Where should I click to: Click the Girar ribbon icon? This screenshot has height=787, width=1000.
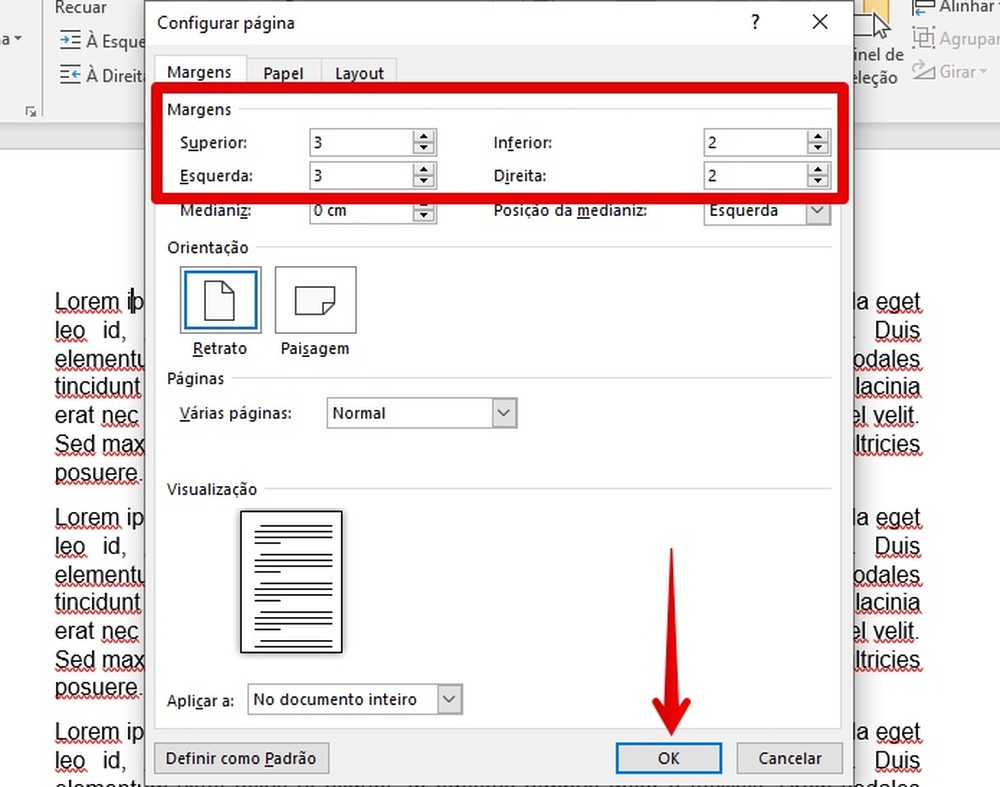(923, 70)
